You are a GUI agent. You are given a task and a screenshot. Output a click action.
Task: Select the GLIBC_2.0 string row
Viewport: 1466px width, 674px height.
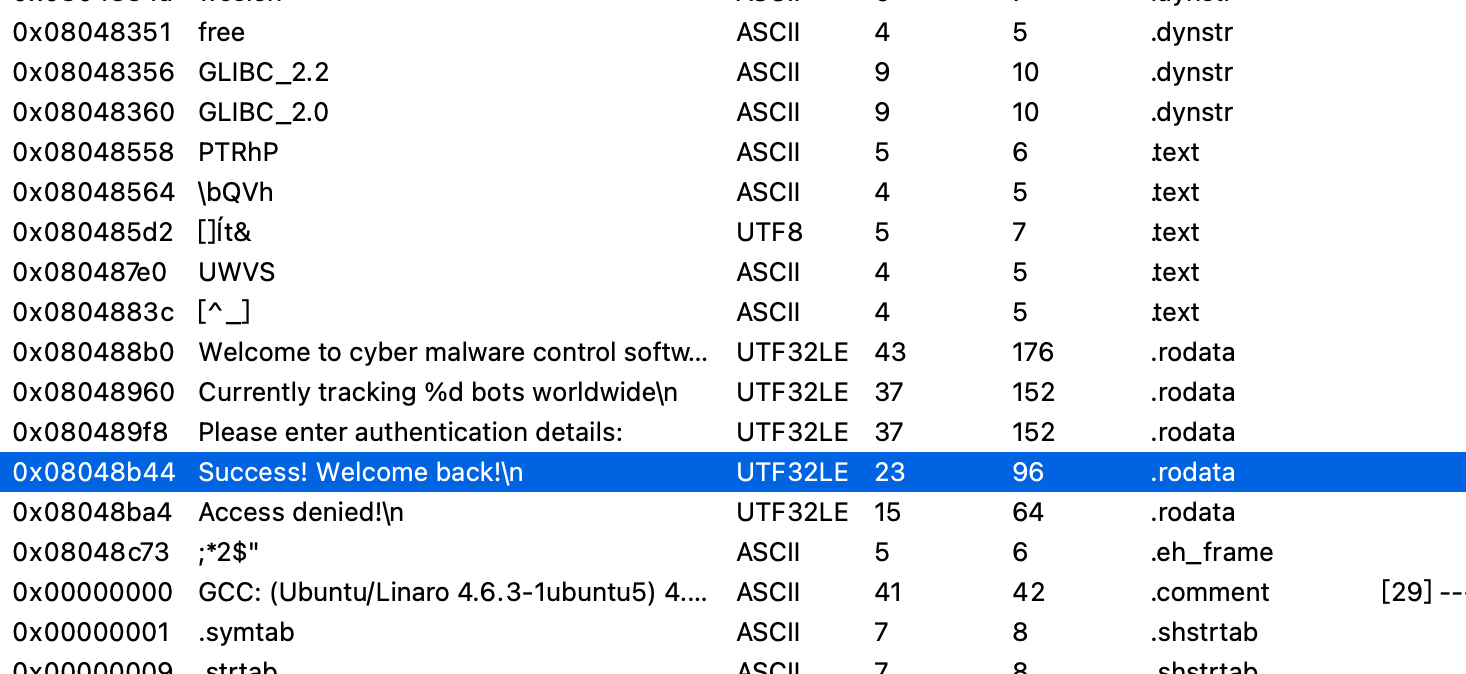[x=263, y=113]
